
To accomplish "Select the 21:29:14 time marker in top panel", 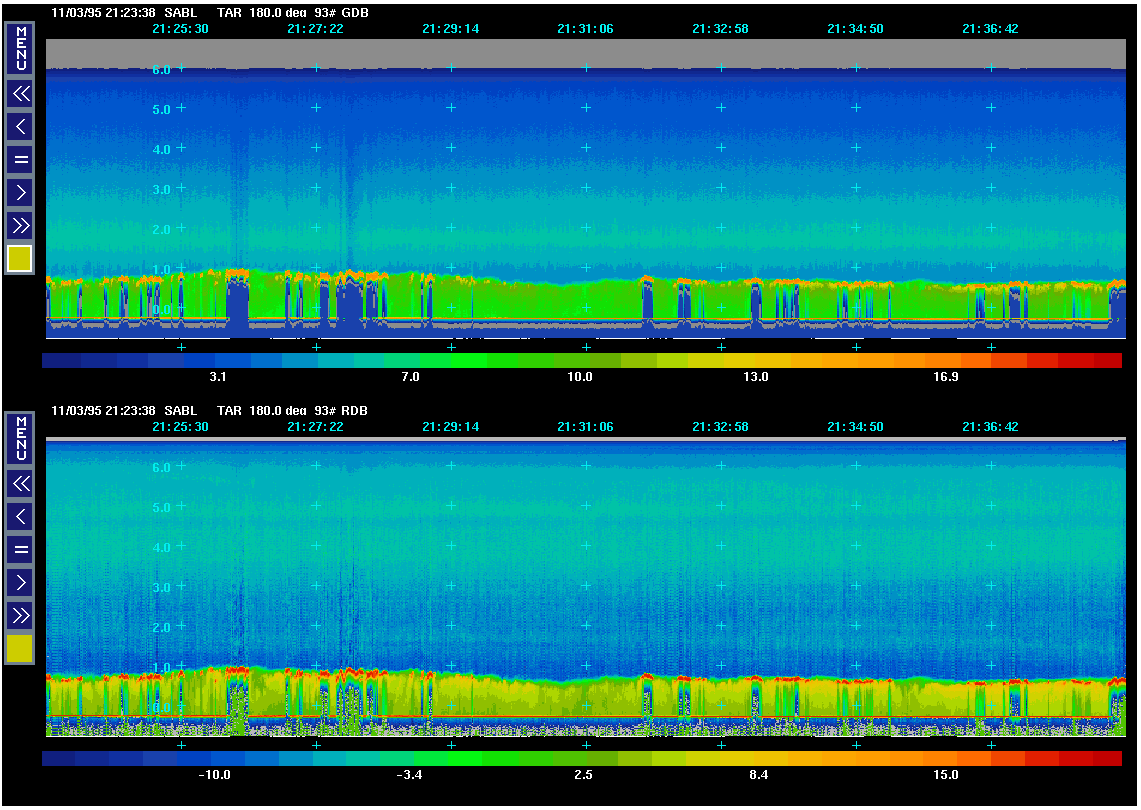I will (x=450, y=29).
